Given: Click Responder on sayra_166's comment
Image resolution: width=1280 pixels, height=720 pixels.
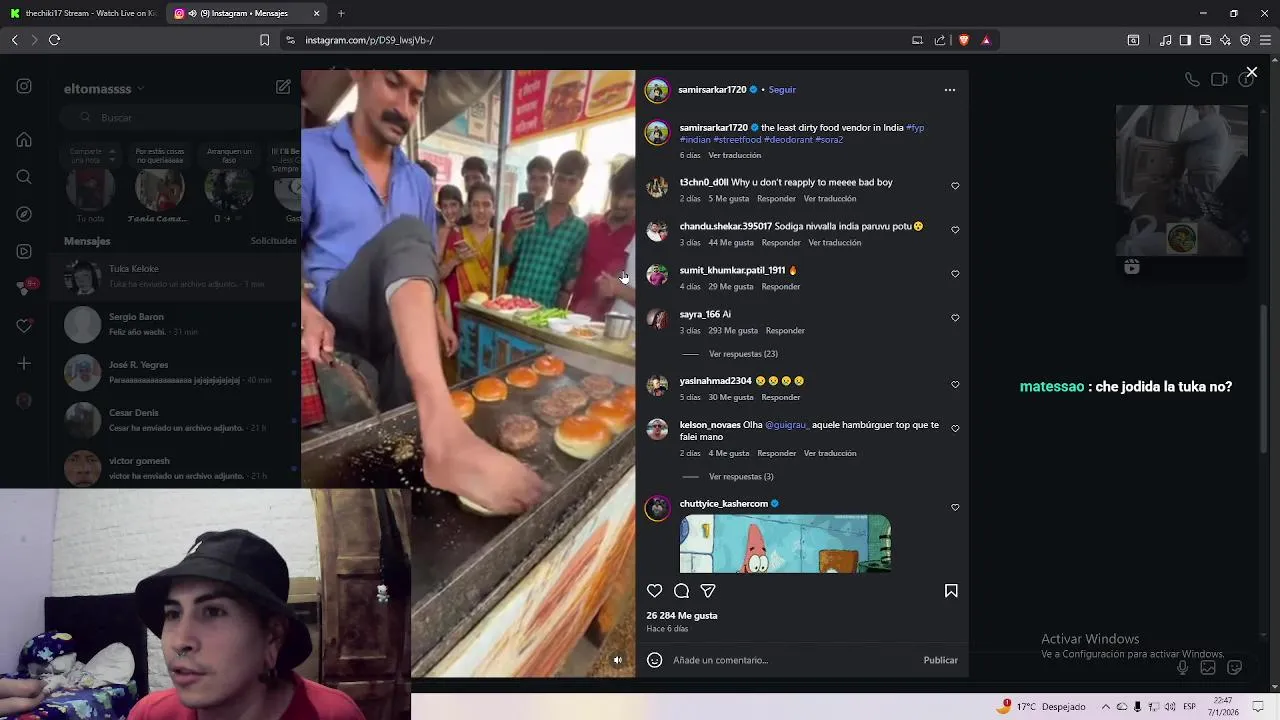Looking at the screenshot, I should [785, 331].
